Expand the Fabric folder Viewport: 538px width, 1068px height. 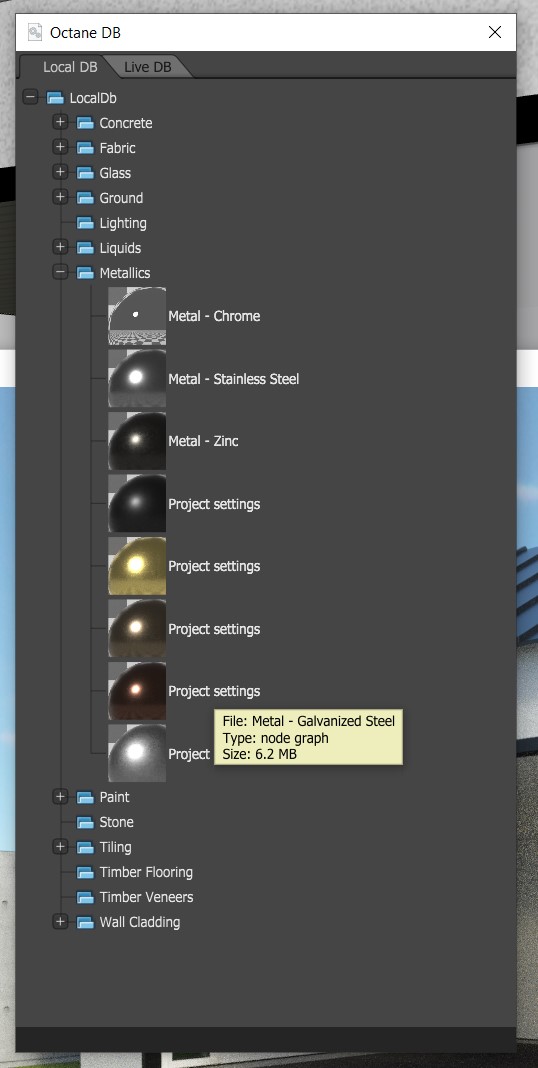[x=61, y=148]
